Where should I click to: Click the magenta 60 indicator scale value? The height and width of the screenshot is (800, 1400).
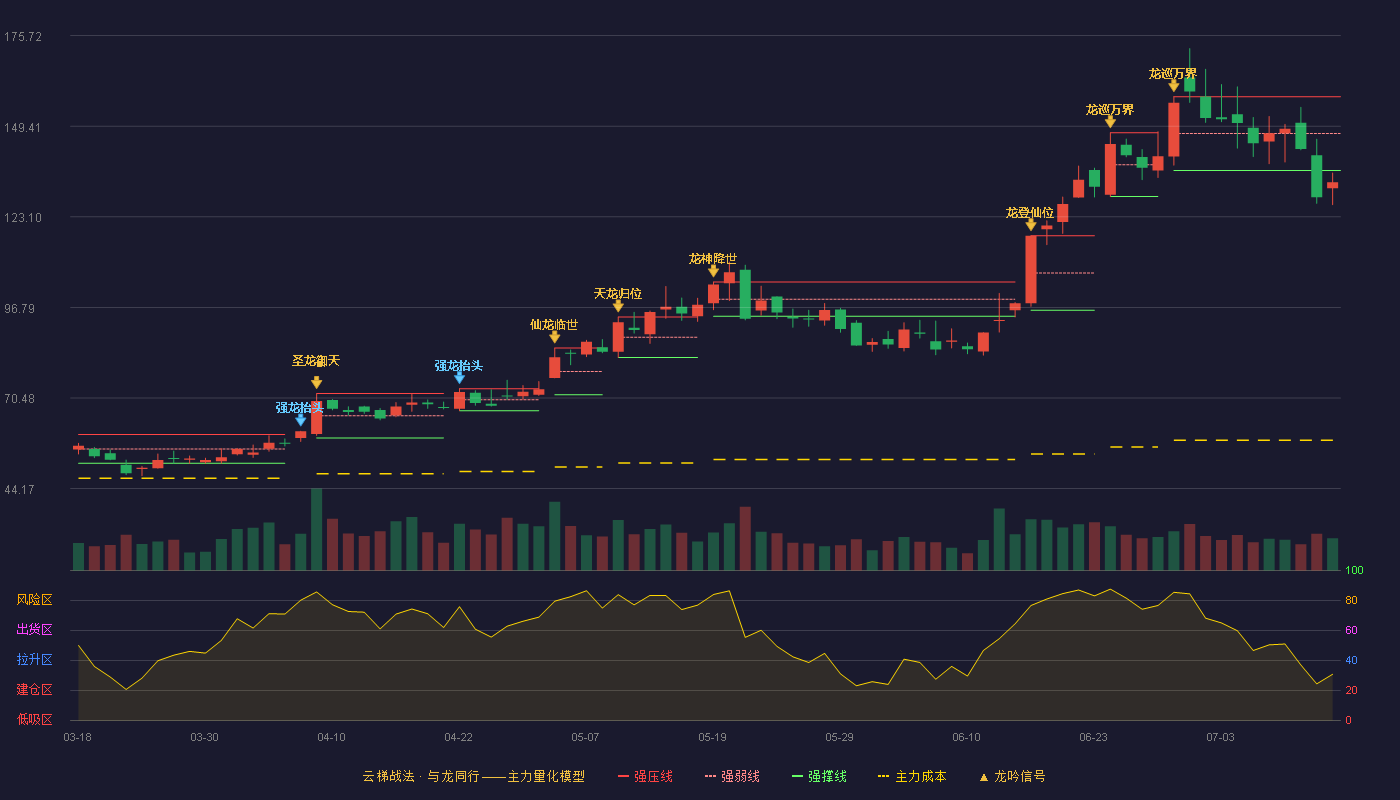tap(1351, 630)
